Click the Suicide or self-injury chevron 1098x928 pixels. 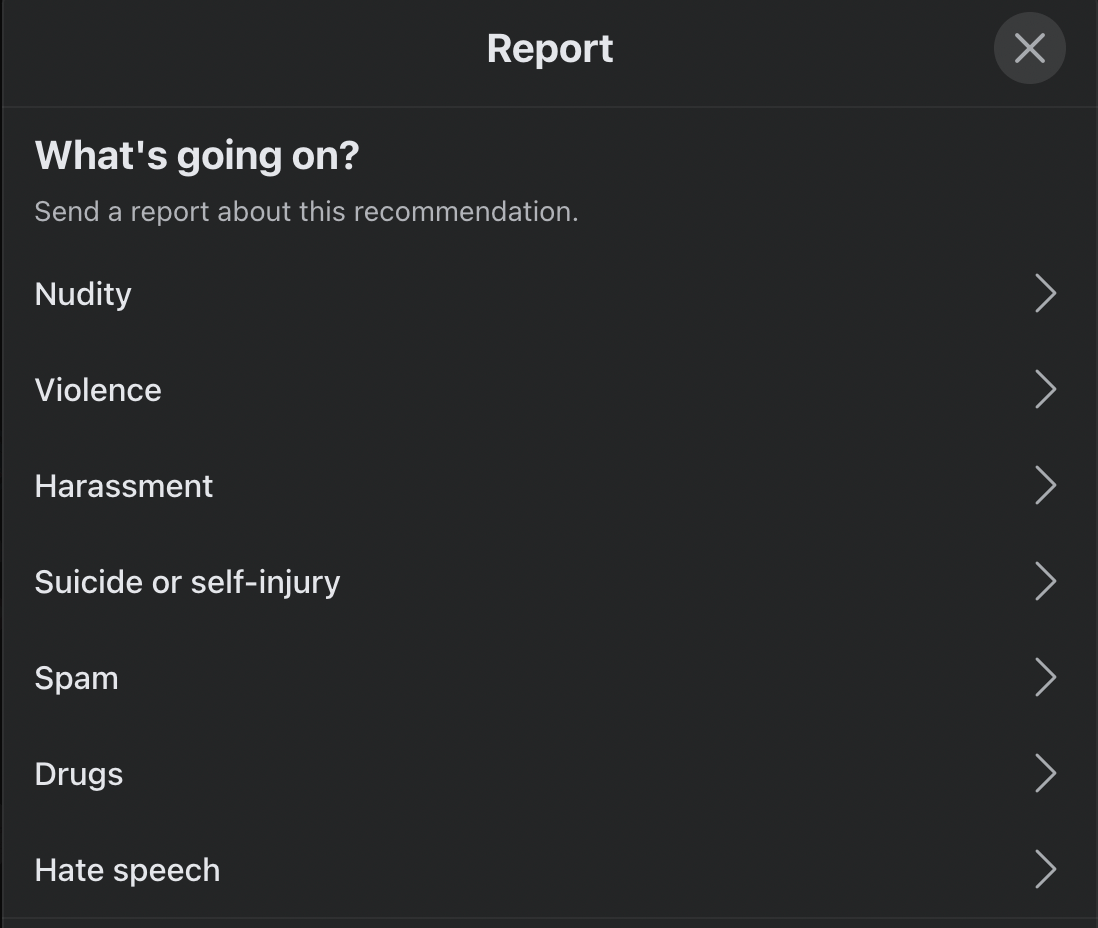click(1045, 582)
